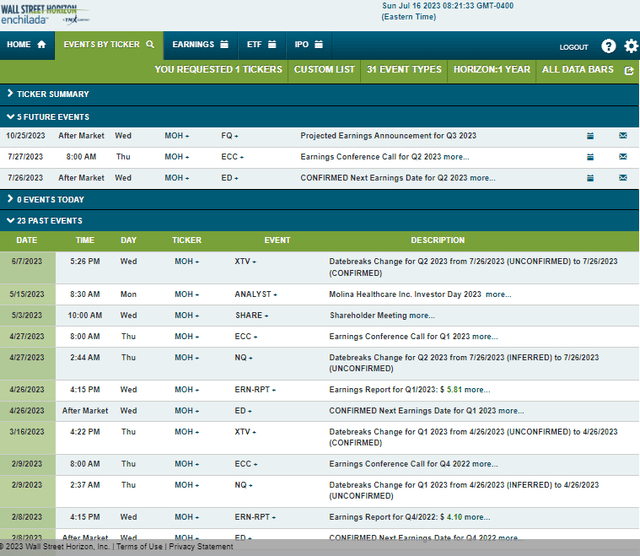Sort by TIME column header

(x=85, y=240)
